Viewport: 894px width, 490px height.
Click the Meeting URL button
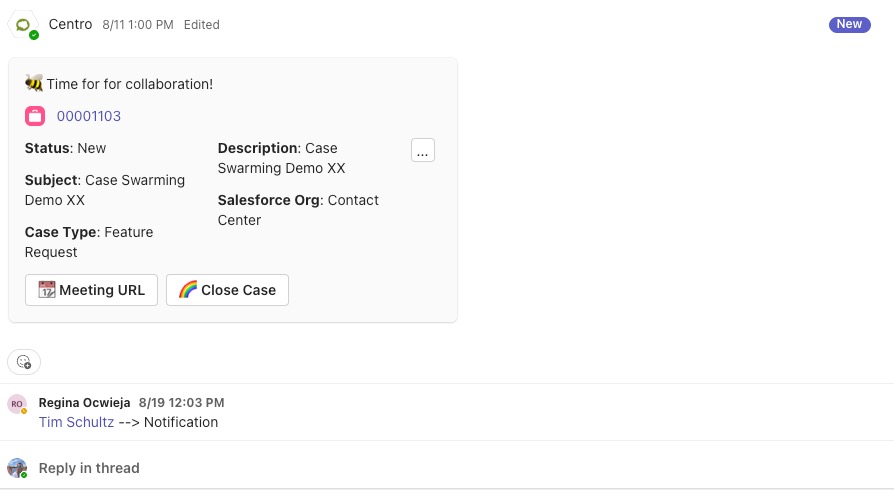tap(91, 290)
